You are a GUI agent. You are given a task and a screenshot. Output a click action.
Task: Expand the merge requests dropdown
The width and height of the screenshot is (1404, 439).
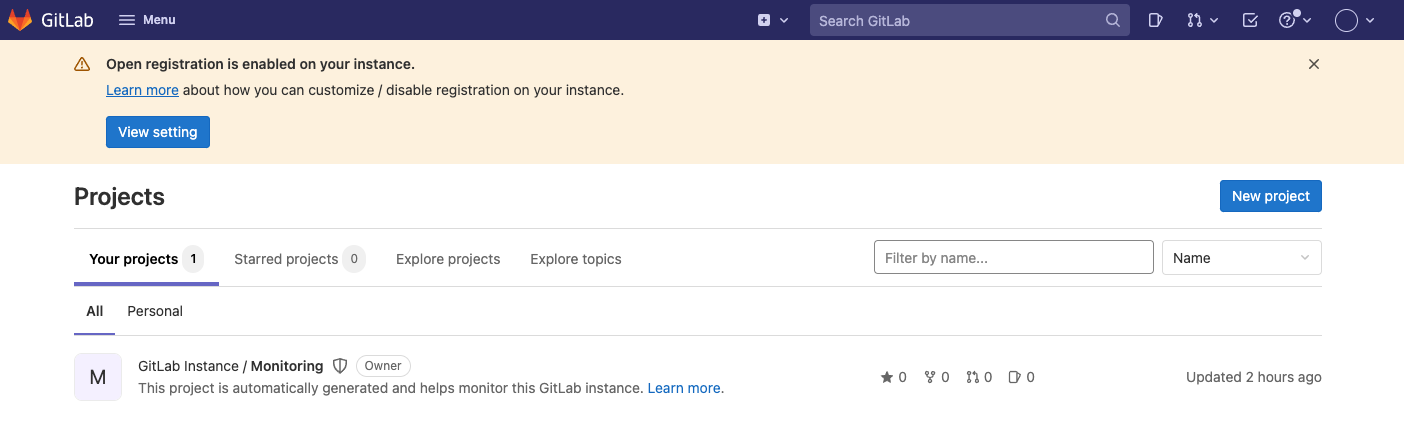[x=1202, y=20]
